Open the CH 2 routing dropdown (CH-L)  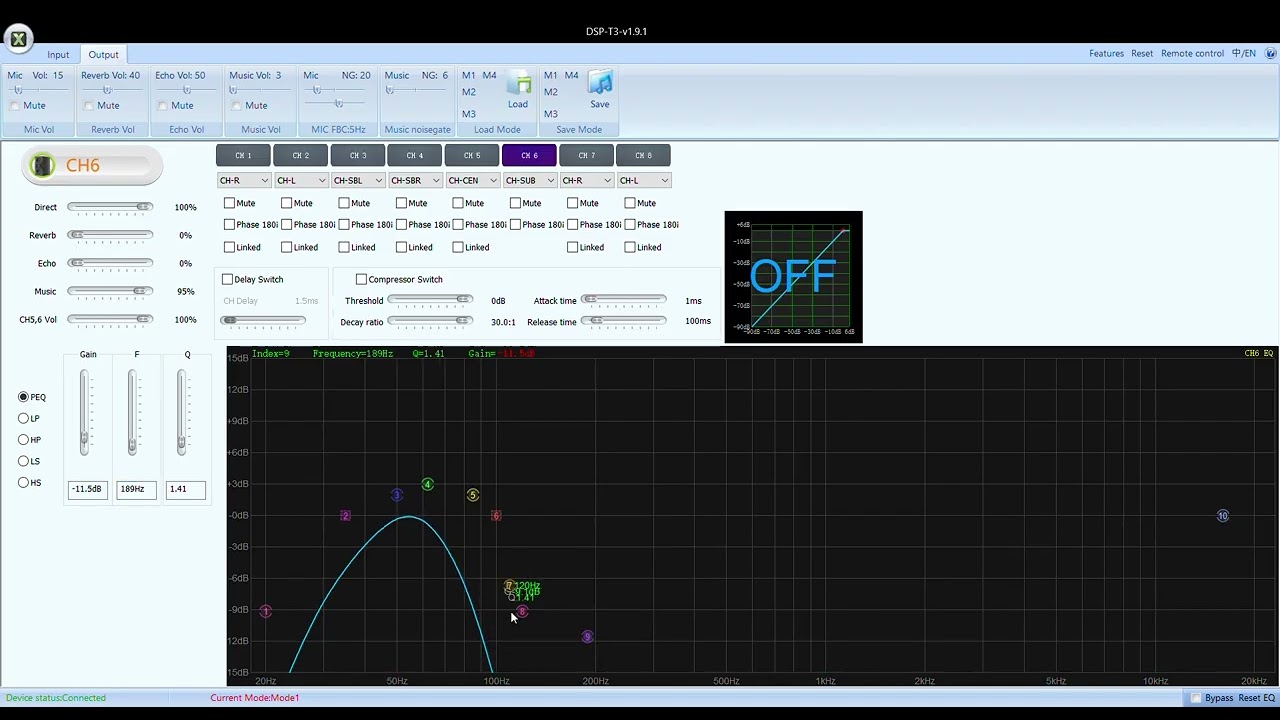(x=301, y=180)
